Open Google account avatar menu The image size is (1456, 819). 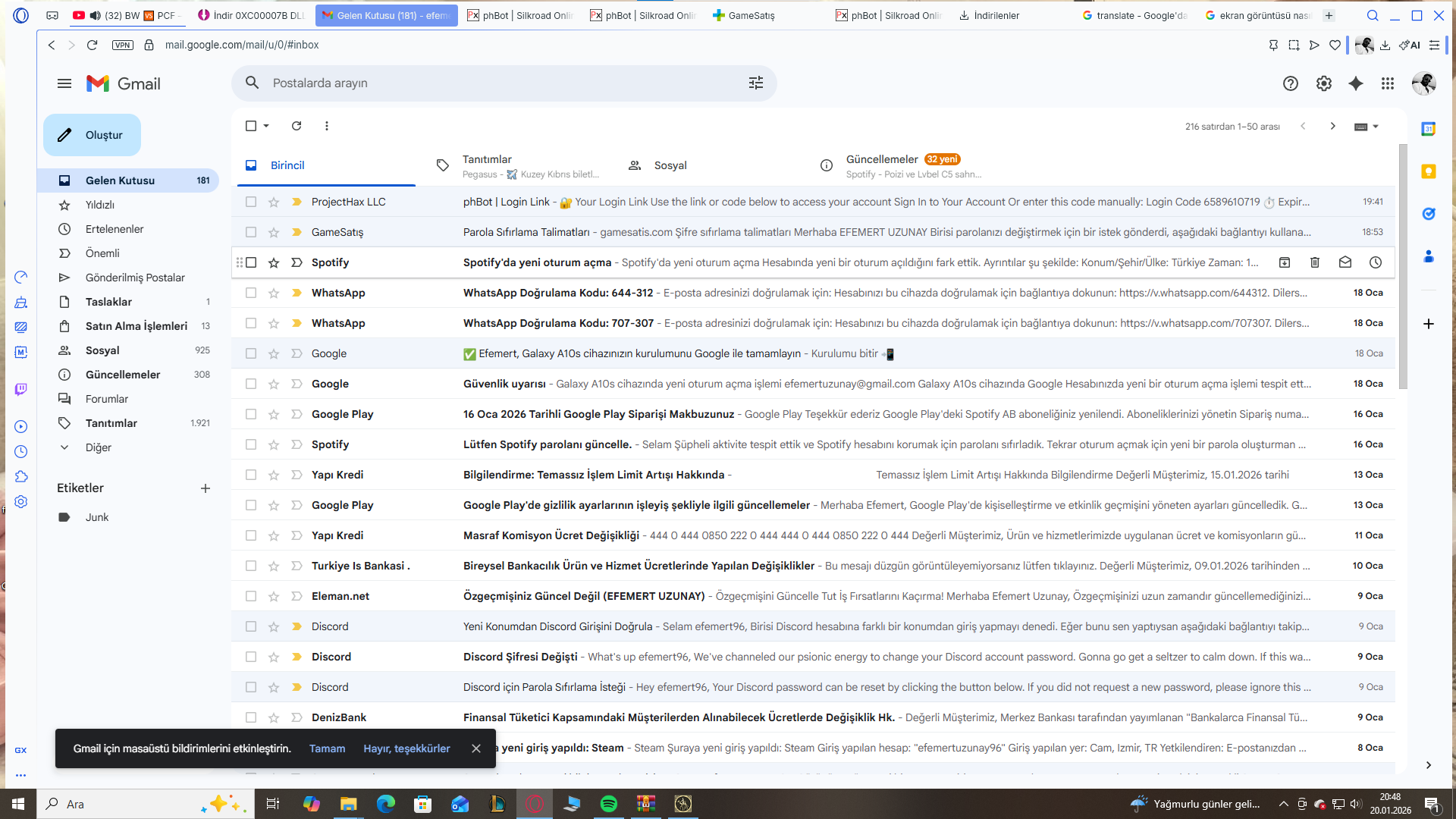1424,83
